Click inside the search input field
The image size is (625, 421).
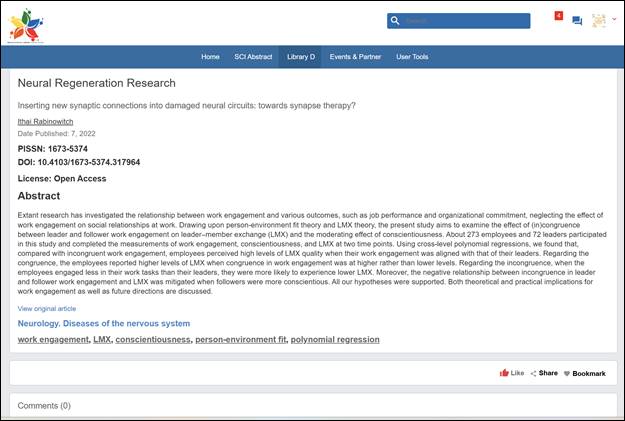[465, 21]
